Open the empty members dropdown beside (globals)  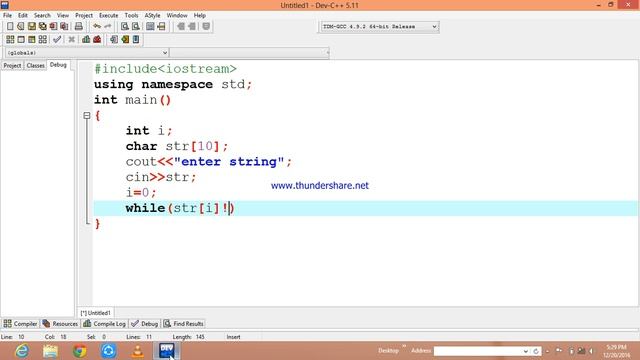click(327, 53)
